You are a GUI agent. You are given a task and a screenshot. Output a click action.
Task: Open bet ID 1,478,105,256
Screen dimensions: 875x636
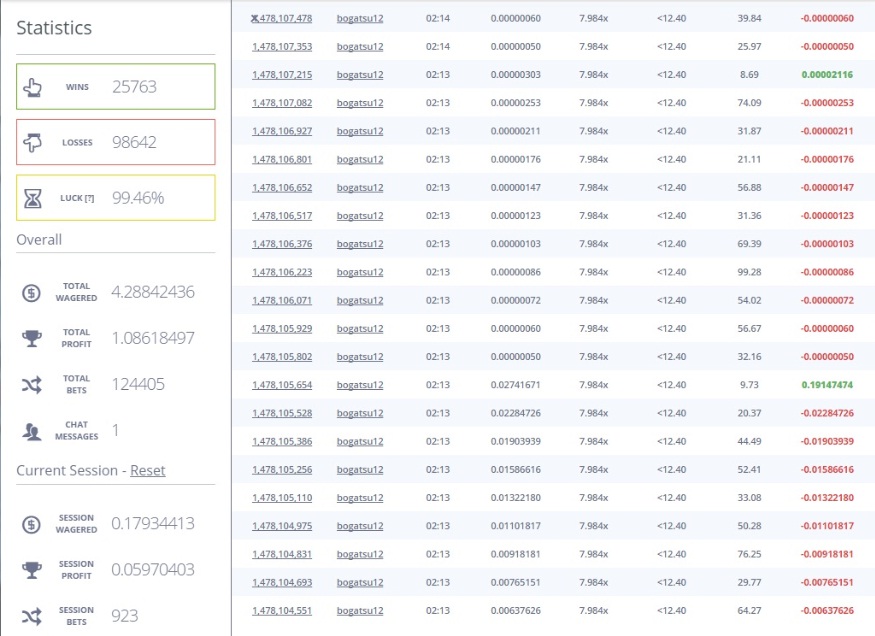(x=282, y=470)
